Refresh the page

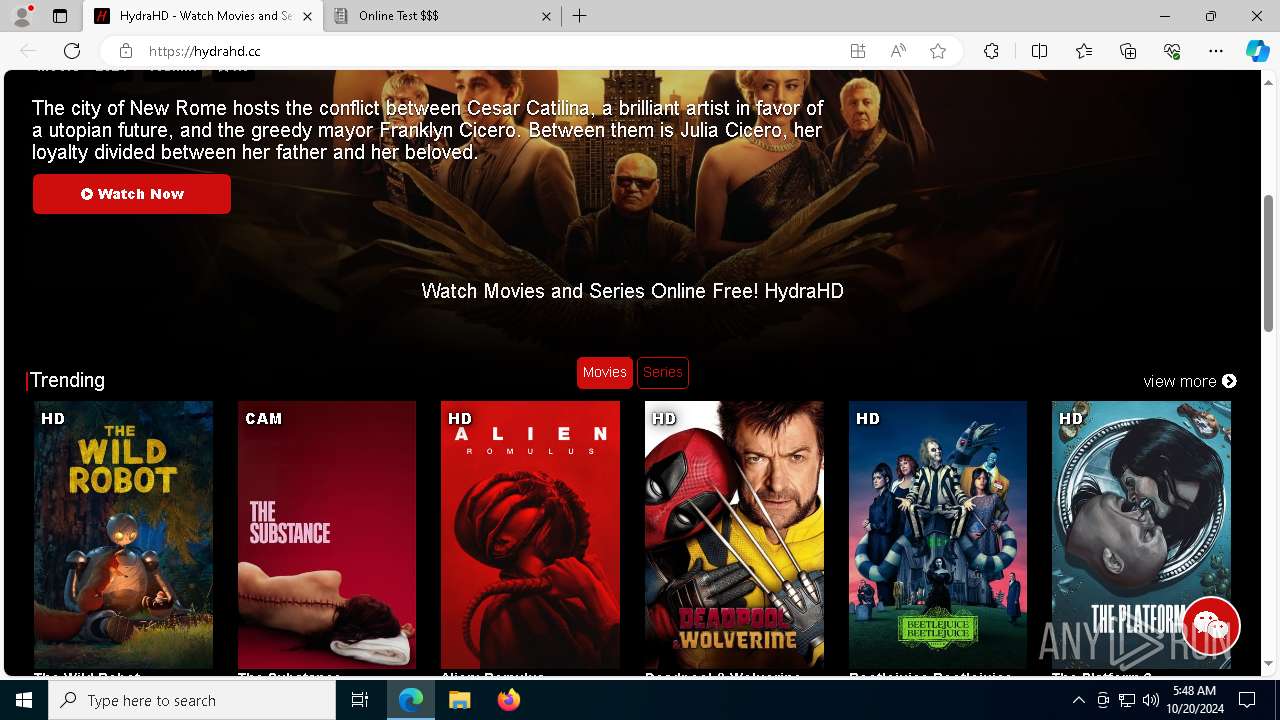[72, 51]
